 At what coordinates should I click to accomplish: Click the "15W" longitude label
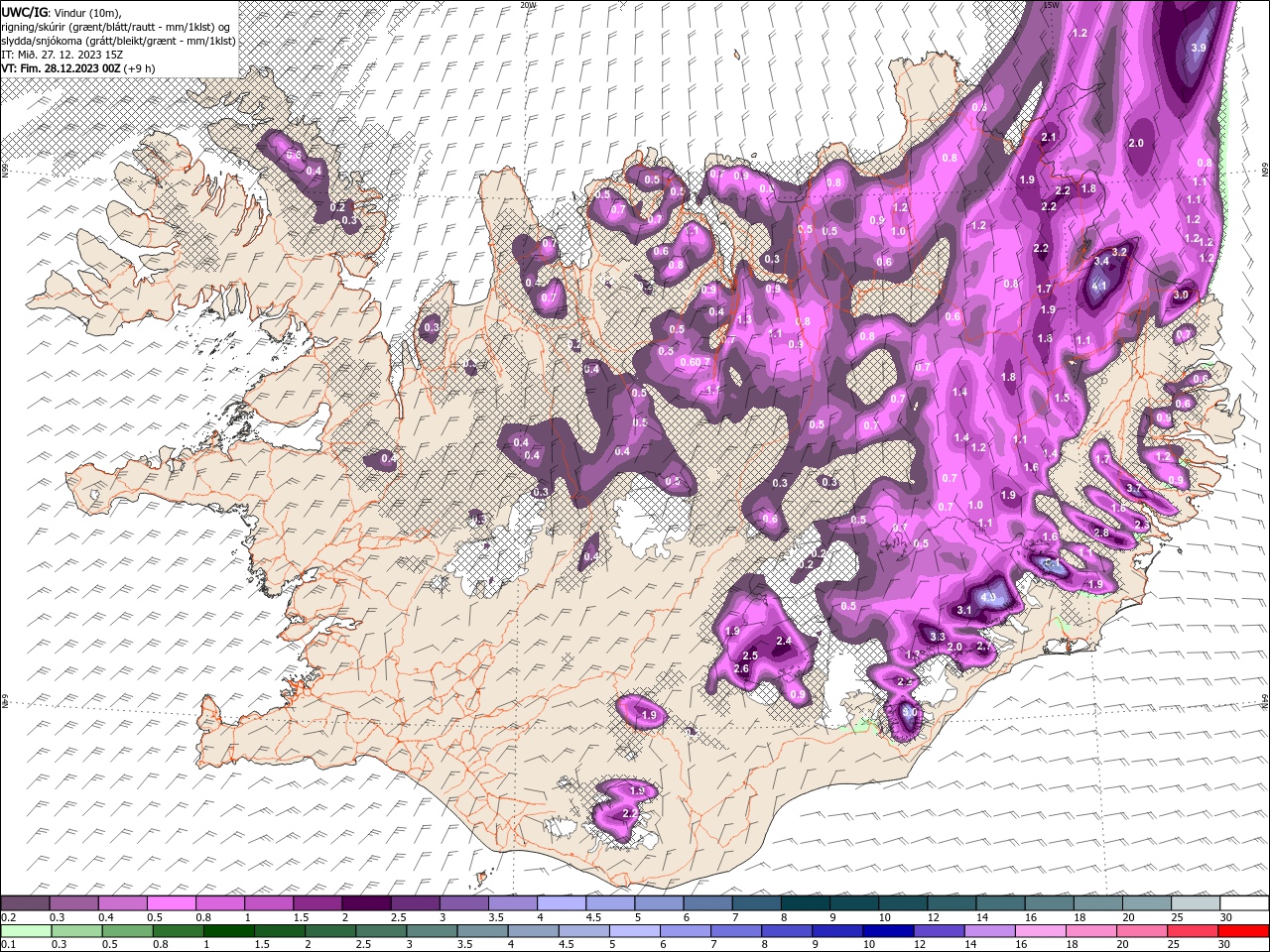click(x=1052, y=5)
